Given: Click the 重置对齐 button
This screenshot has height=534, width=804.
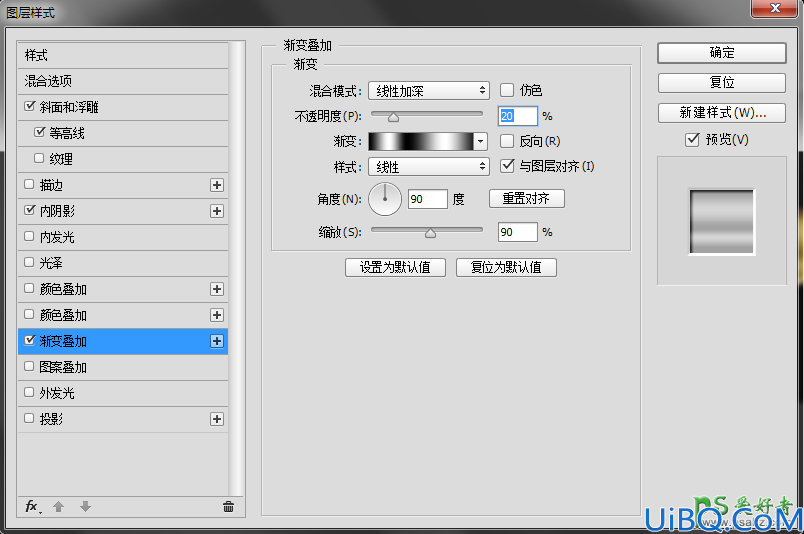Looking at the screenshot, I should click(527, 199).
